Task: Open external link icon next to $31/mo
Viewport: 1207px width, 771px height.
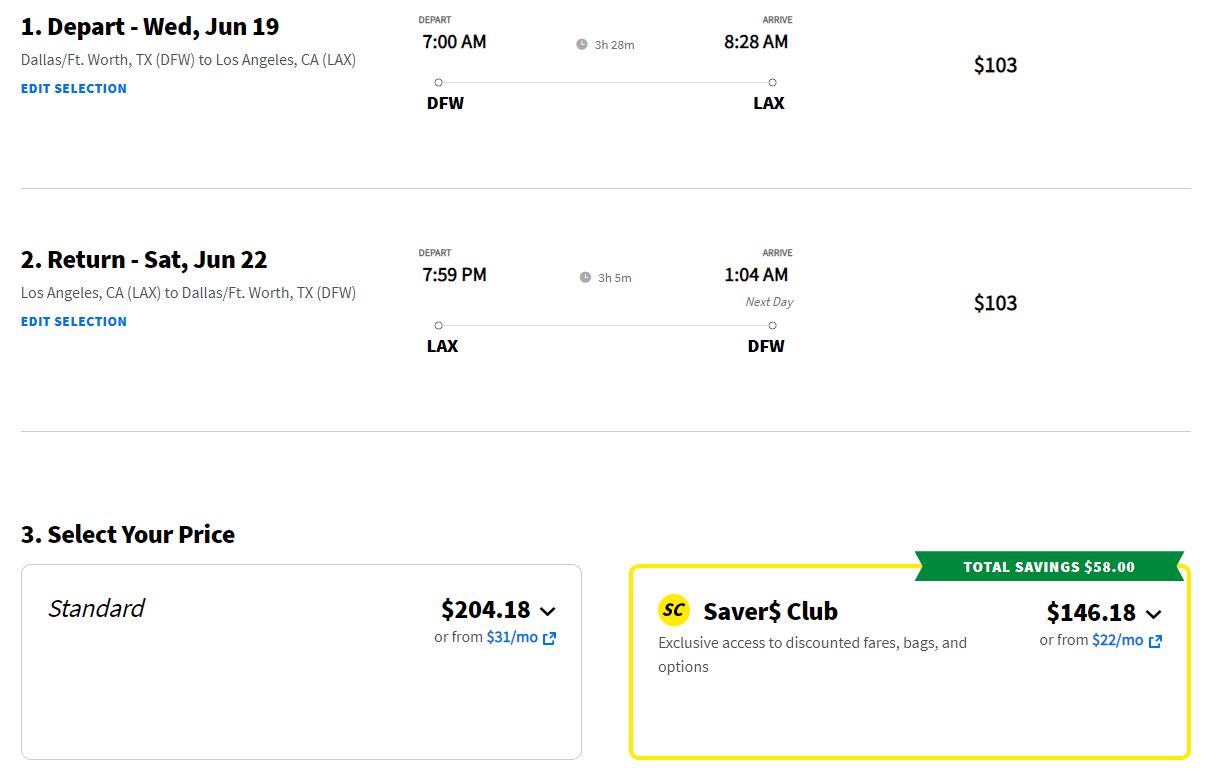Action: (549, 638)
